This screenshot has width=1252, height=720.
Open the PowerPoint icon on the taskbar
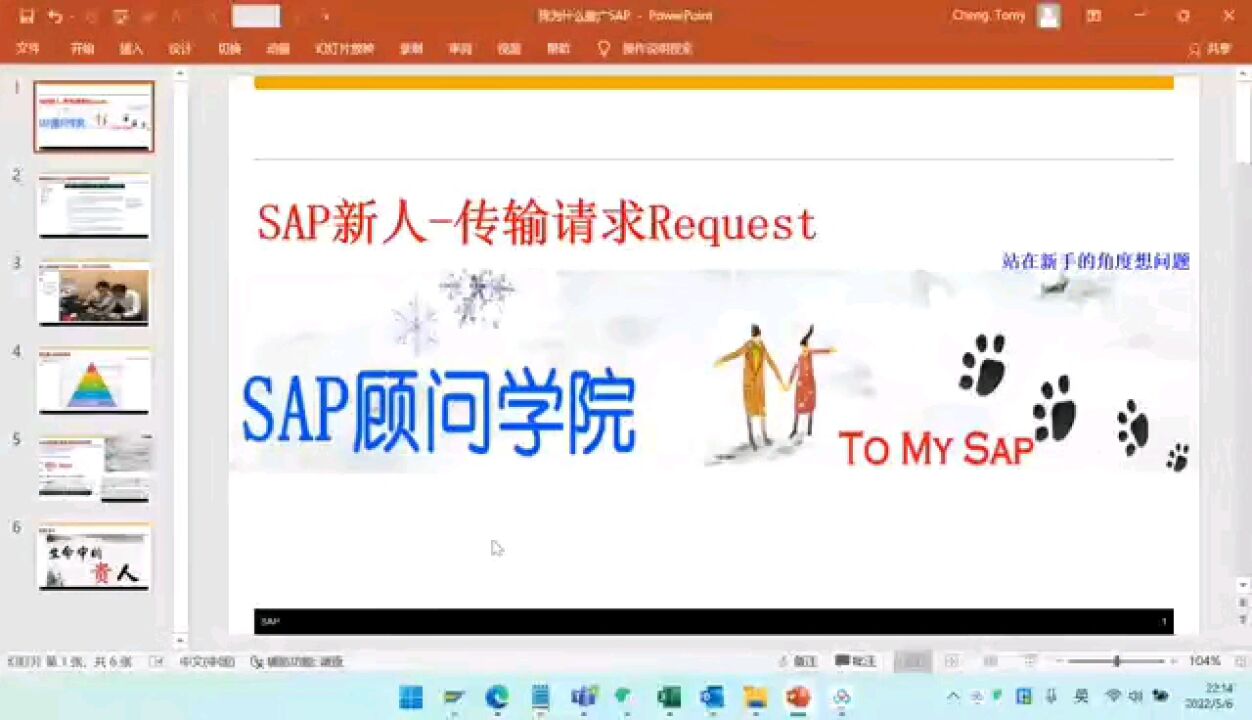[798, 697]
